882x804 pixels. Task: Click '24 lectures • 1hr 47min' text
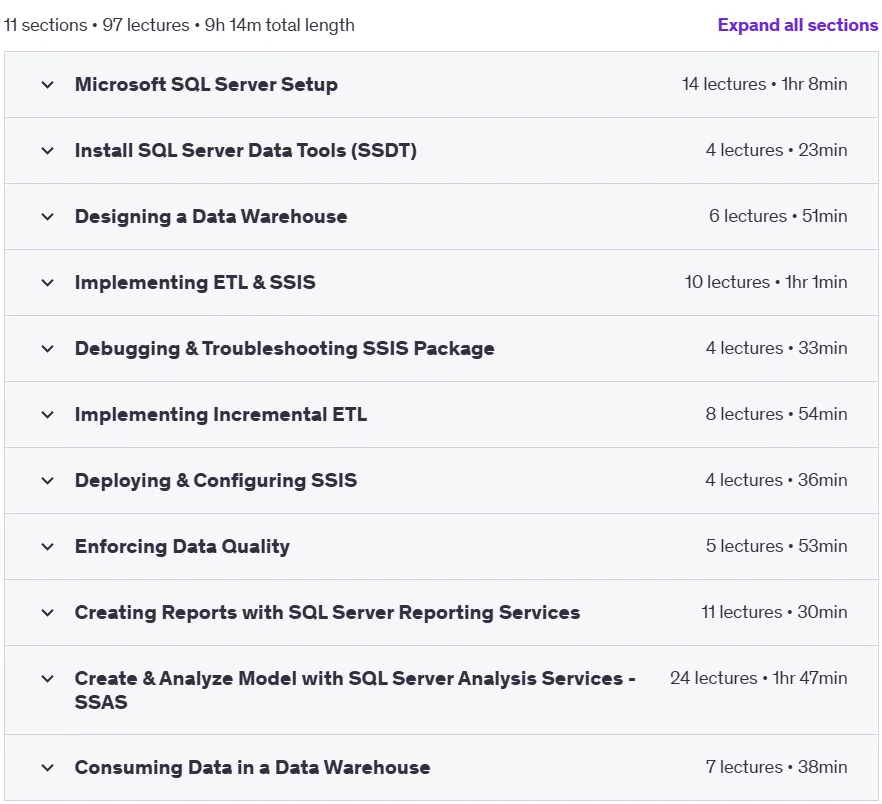point(759,678)
